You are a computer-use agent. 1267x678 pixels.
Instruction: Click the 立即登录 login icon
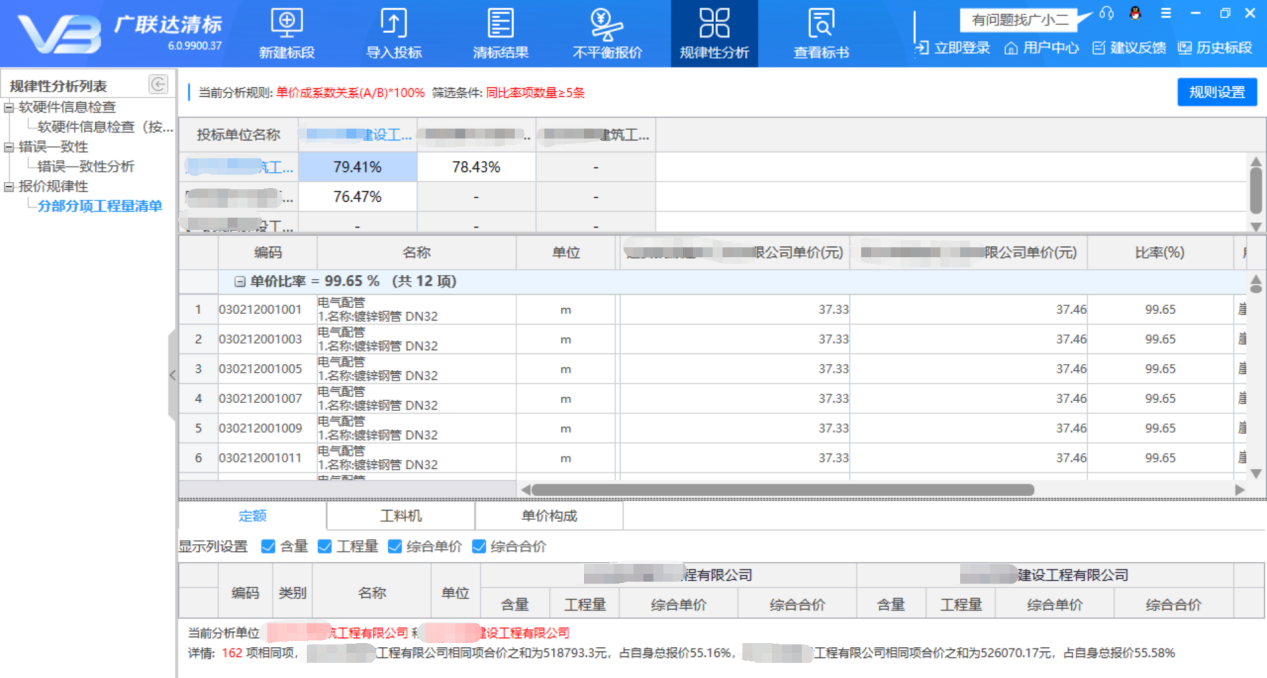[x=923, y=47]
